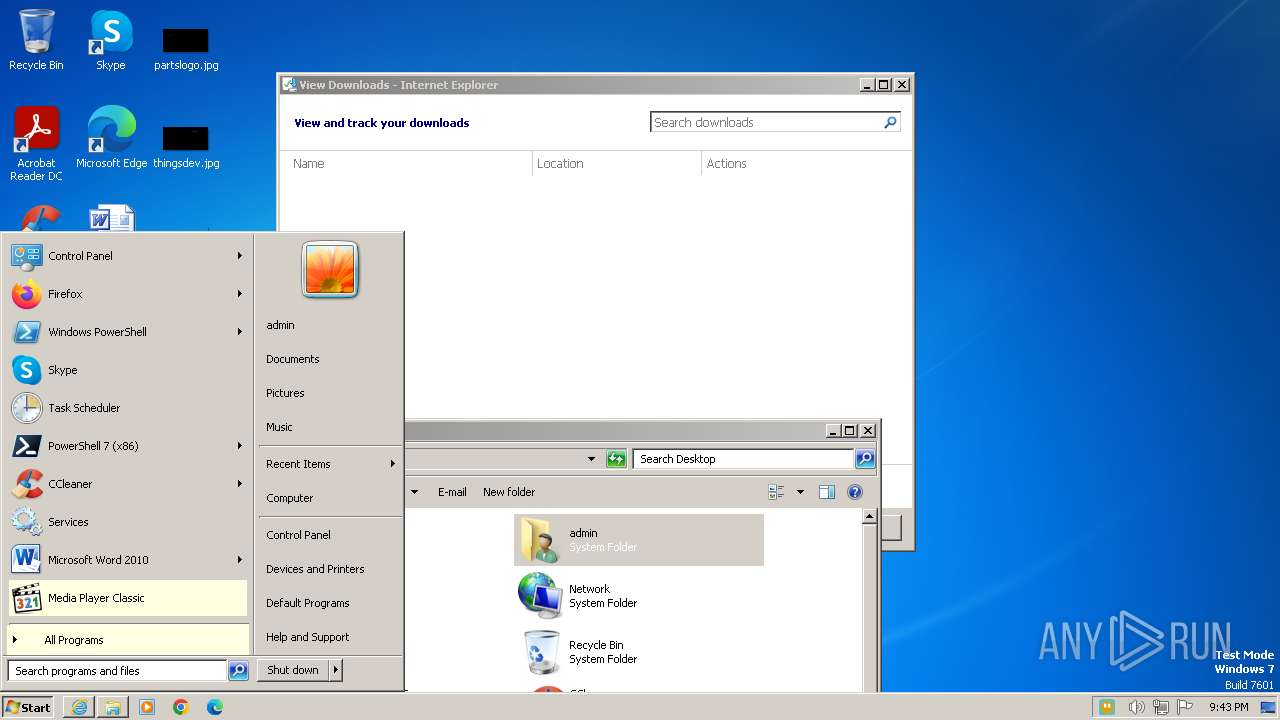Click search icon in View Downloads window
Viewport: 1280px width, 720px height.
click(x=890, y=122)
